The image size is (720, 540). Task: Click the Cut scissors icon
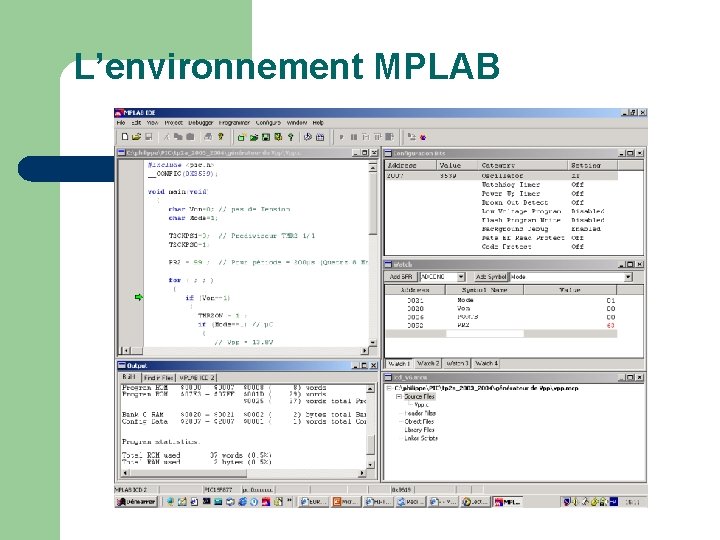point(166,137)
